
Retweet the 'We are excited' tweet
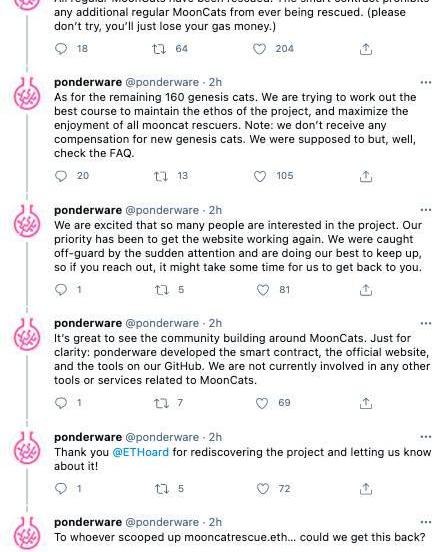point(162,290)
